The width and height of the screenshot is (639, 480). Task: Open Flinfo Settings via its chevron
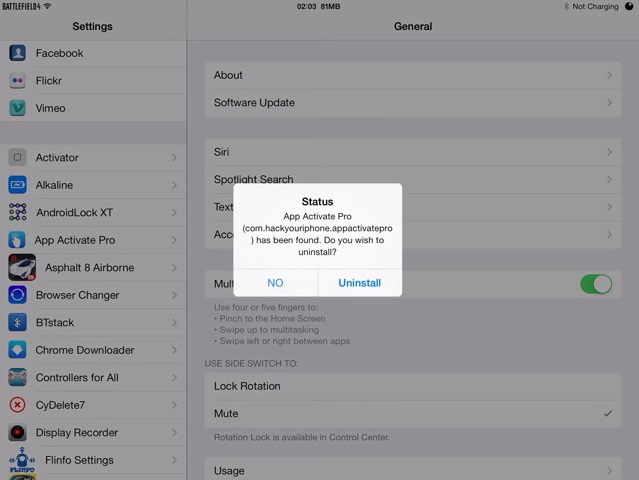coord(174,460)
